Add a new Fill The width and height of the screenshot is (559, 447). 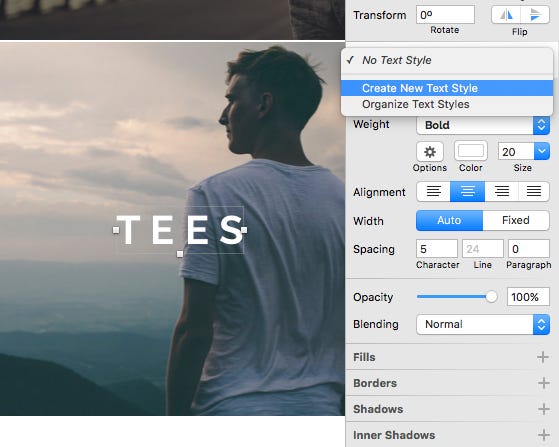coord(543,357)
